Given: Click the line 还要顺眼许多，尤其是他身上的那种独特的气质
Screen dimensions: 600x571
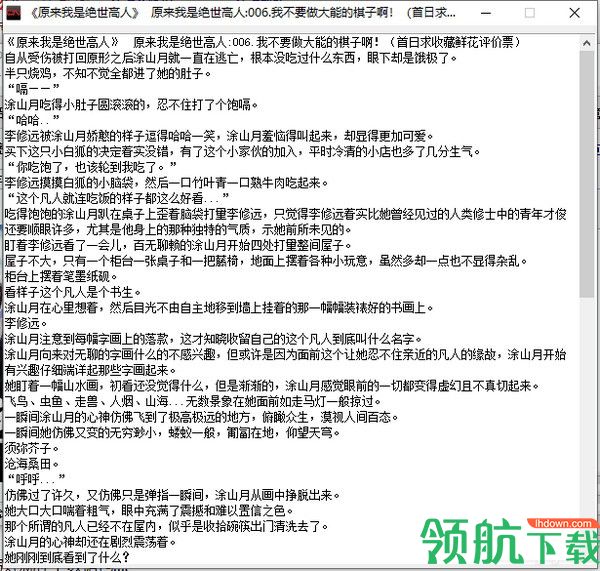Looking at the screenshot, I should pyautogui.click(x=178, y=230).
